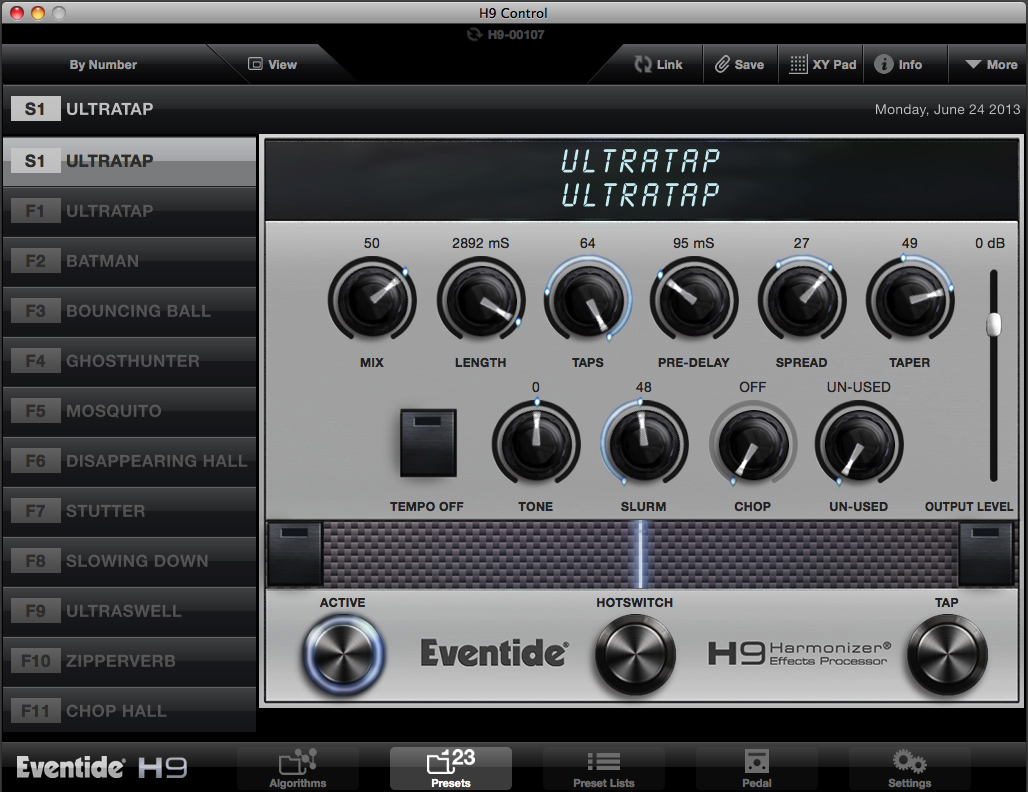Click the TONE knob
Screen dimensions: 1028x792
(x=536, y=444)
